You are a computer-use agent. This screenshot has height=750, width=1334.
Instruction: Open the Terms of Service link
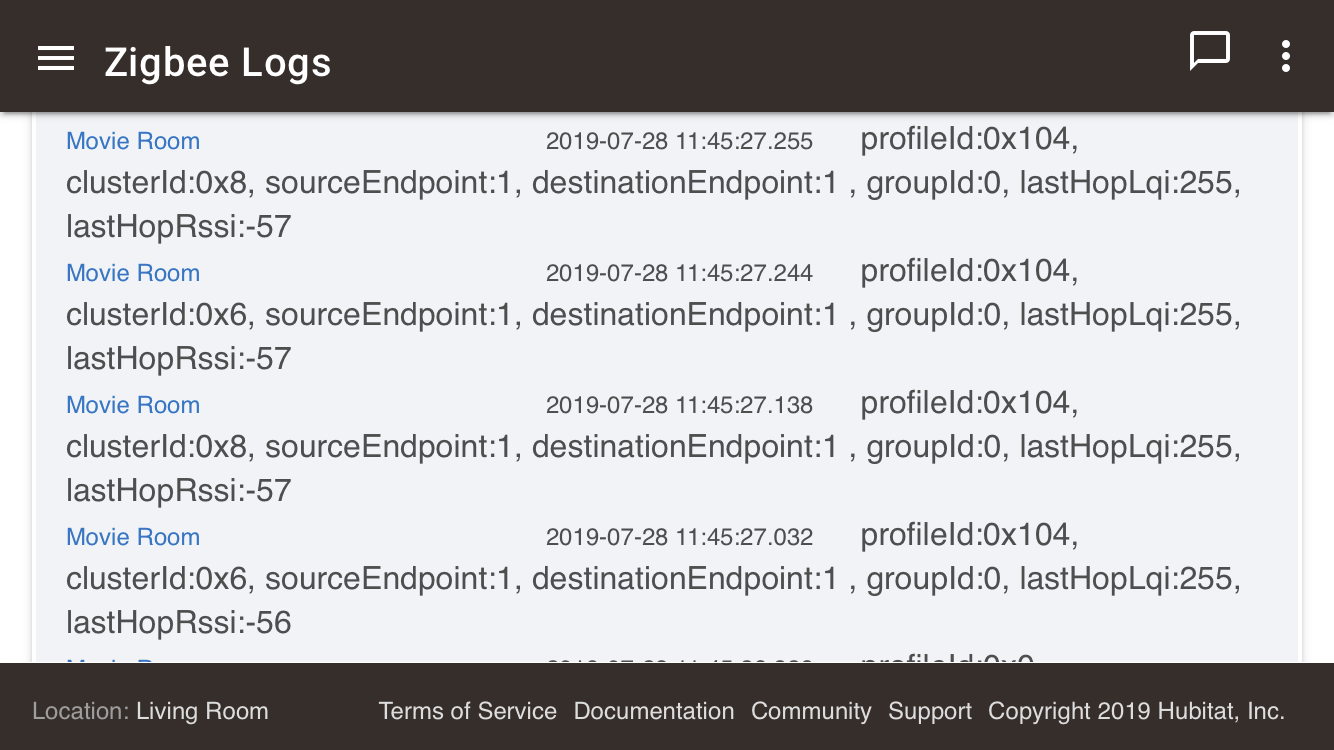click(467, 711)
